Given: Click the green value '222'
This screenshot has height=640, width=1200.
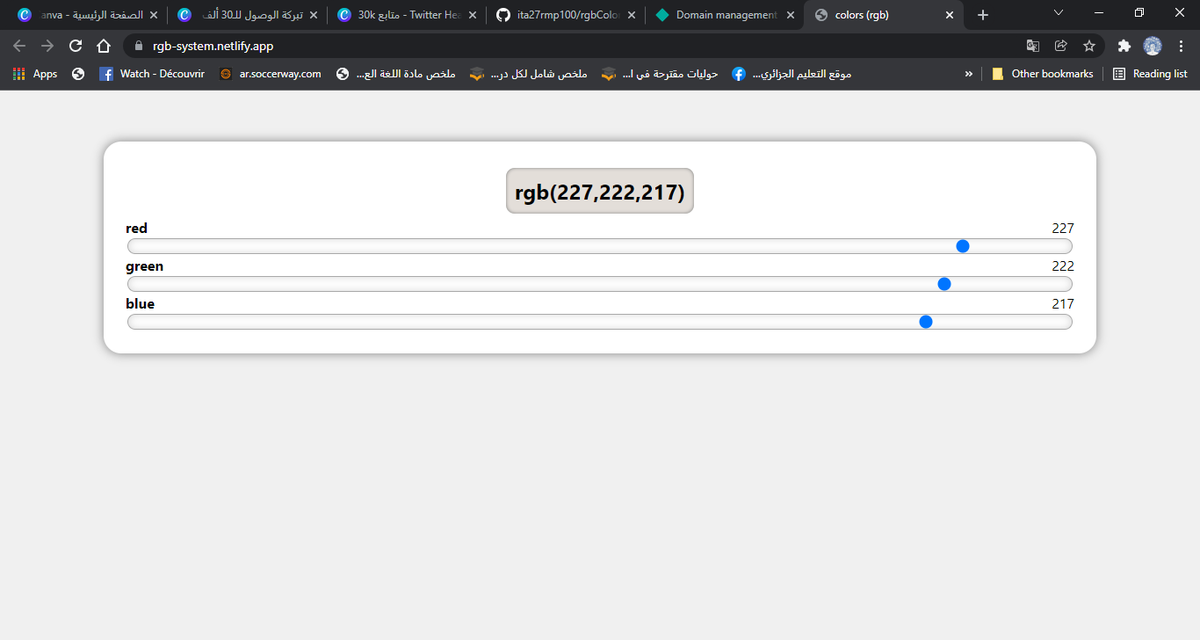Looking at the screenshot, I should (1063, 266).
